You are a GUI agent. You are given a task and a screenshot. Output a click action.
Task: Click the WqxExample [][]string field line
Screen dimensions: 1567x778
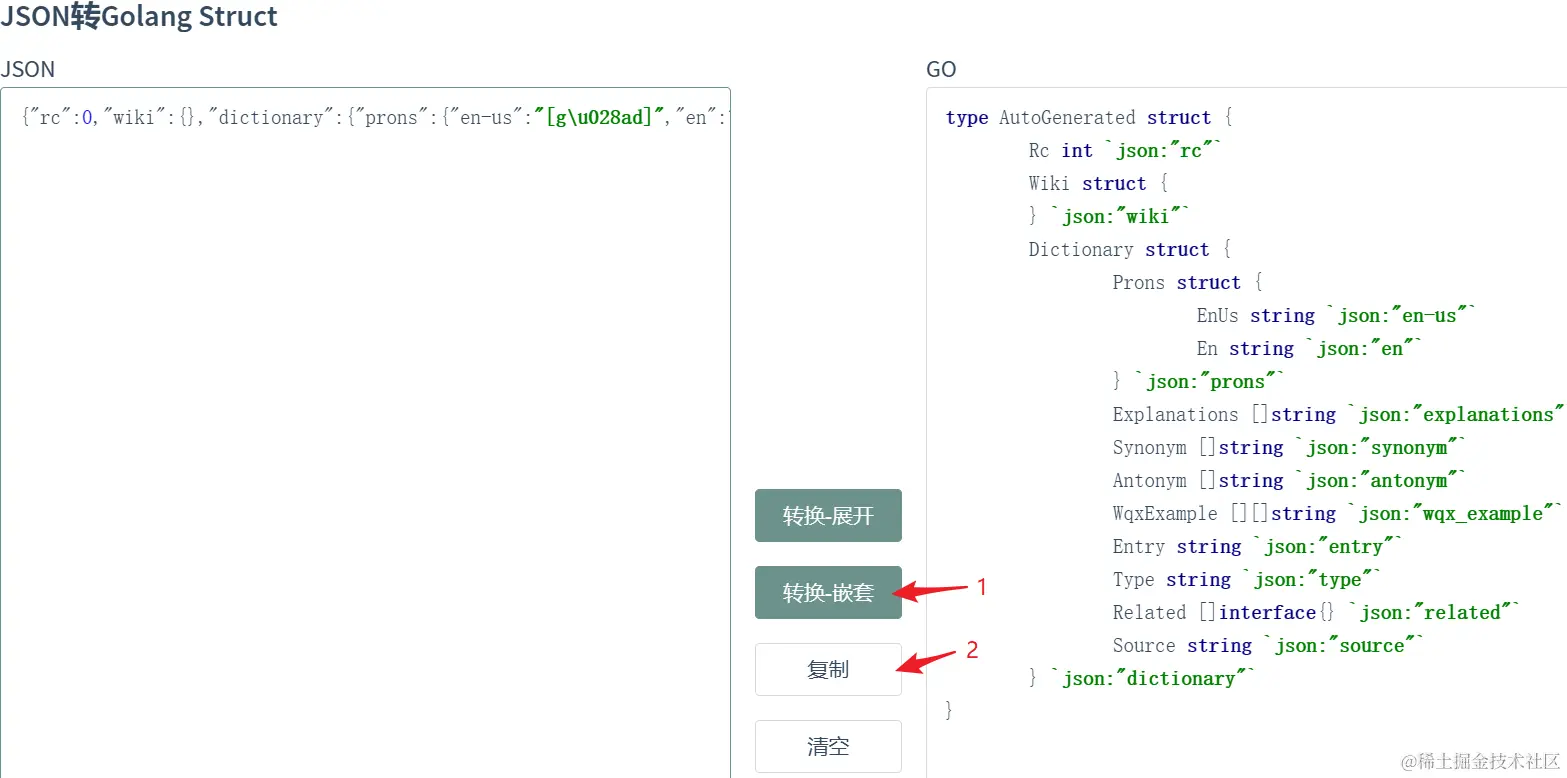pos(1336,514)
